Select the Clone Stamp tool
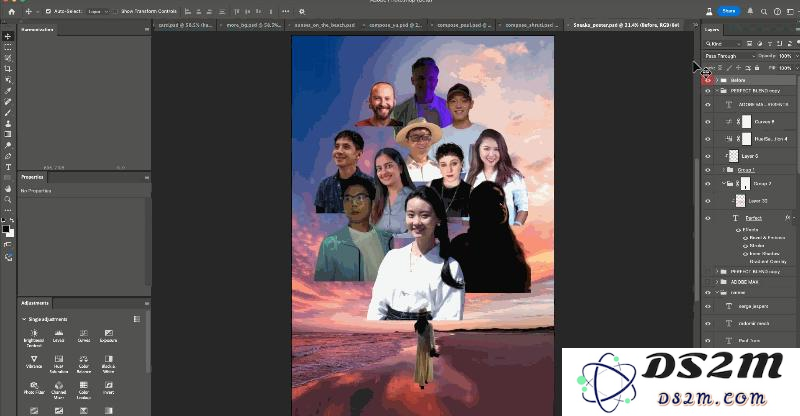 (x=8, y=124)
